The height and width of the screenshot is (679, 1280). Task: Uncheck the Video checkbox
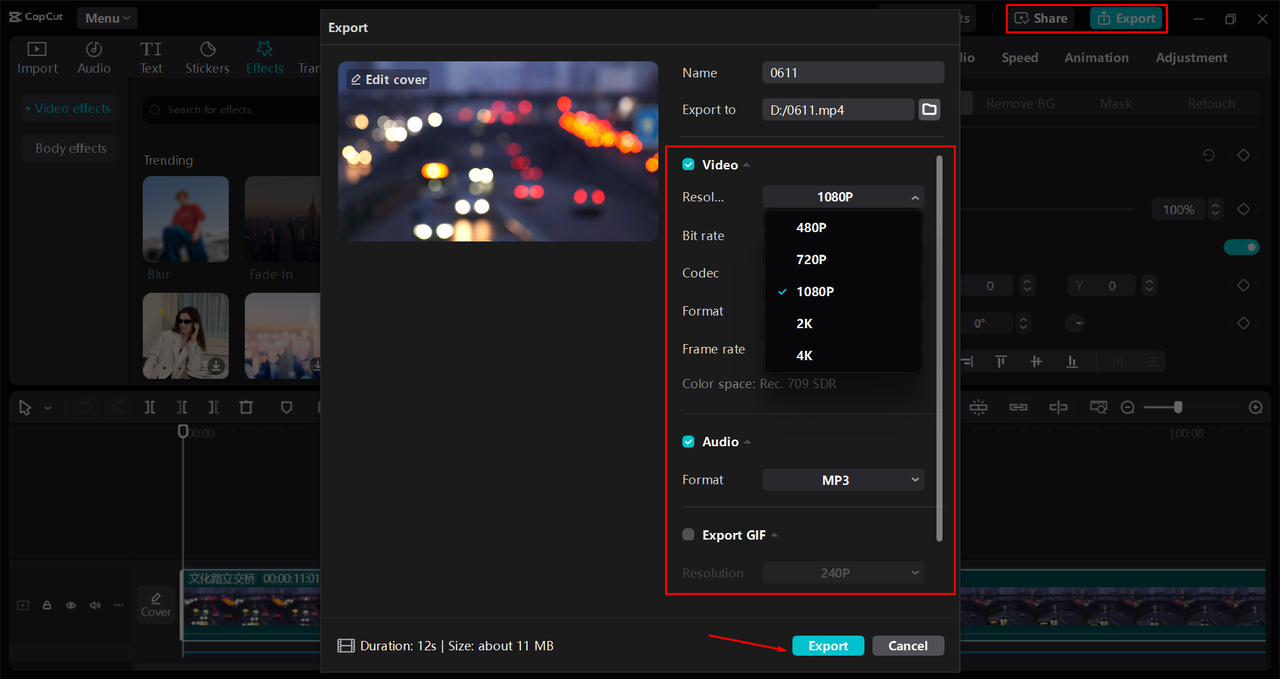click(x=688, y=164)
